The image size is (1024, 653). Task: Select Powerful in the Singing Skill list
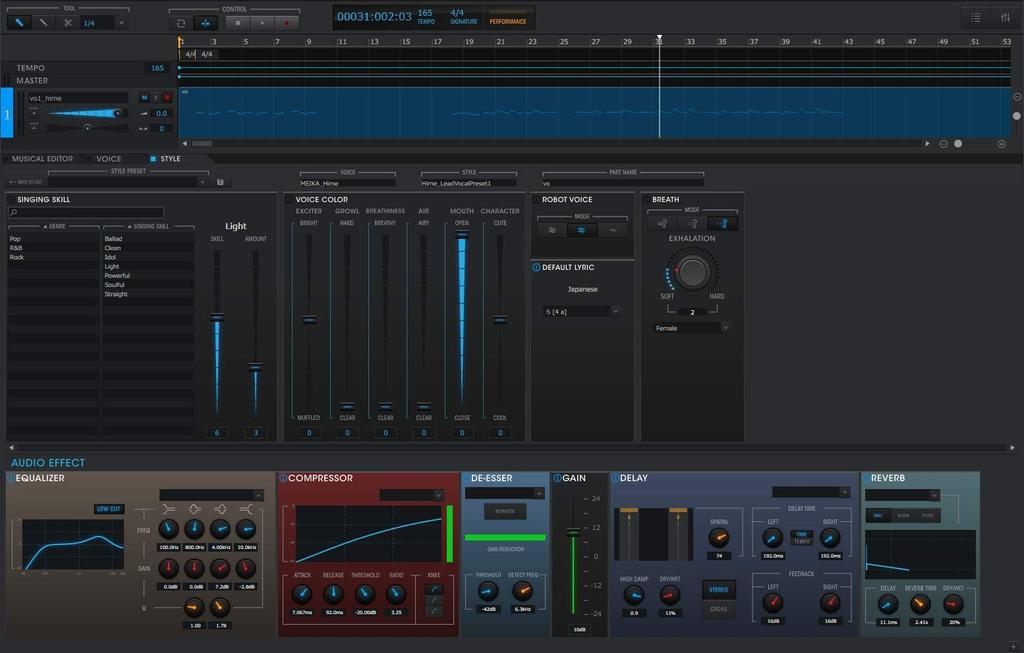click(x=117, y=276)
